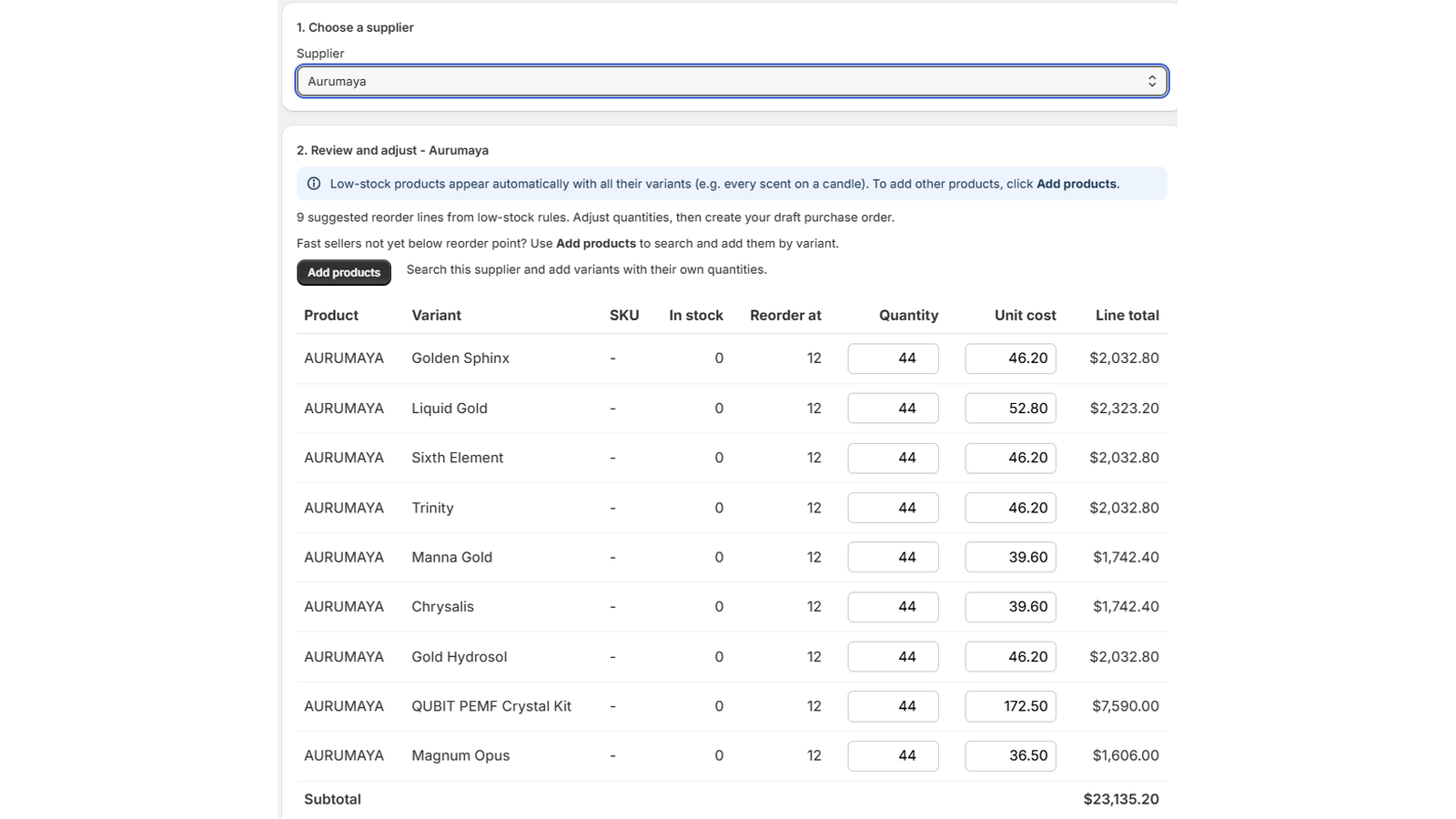This screenshot has width=1456, height=819.
Task: Click the info icon in the blue banner
Action: [314, 184]
